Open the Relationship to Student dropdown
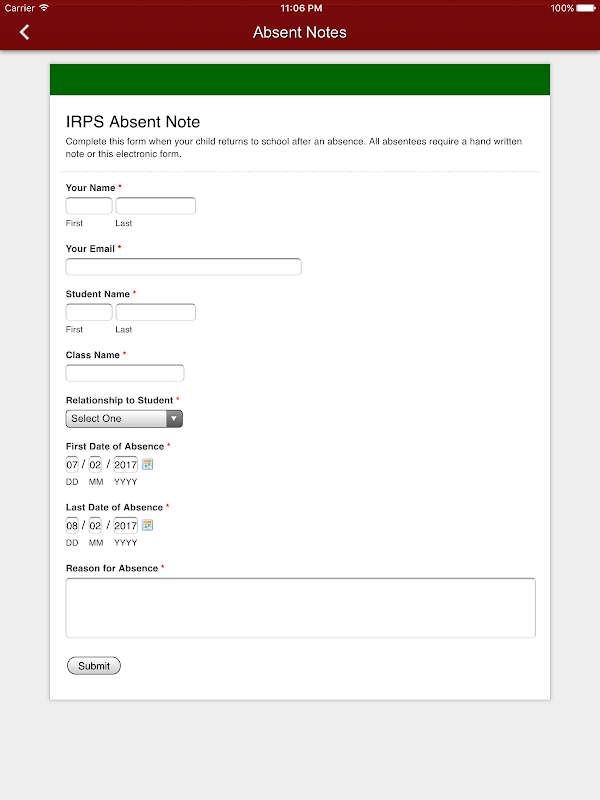This screenshot has width=600, height=800. click(x=124, y=418)
